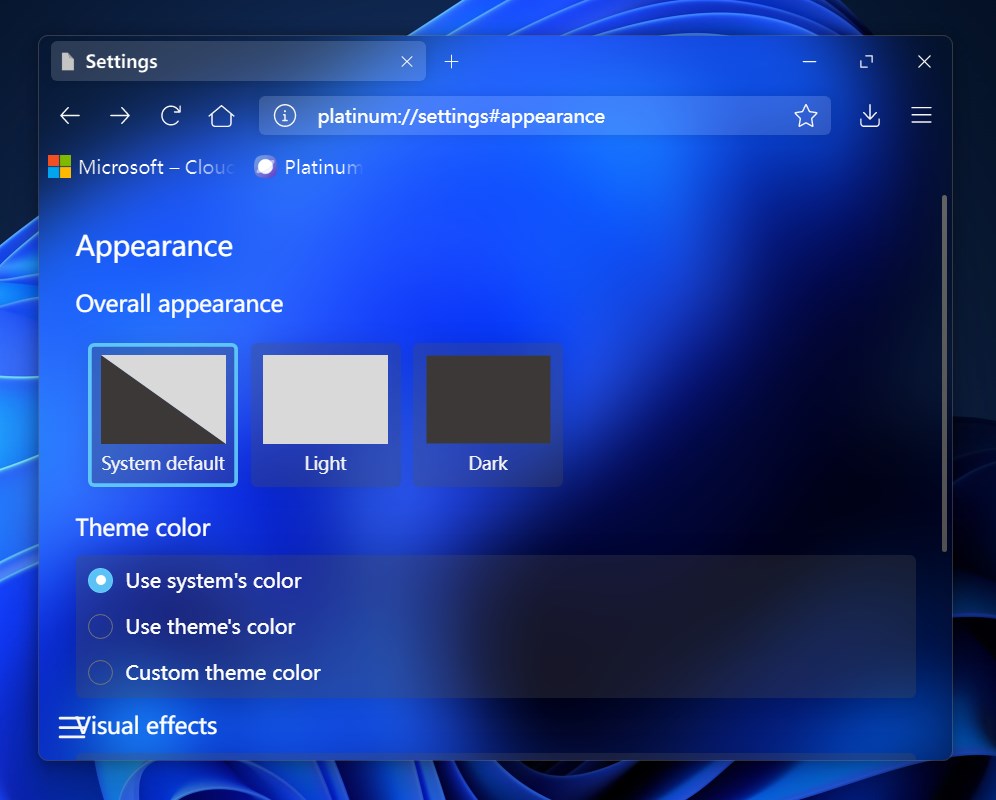The width and height of the screenshot is (996, 800).
Task: Open a new tab with plus button
Action: coord(451,62)
